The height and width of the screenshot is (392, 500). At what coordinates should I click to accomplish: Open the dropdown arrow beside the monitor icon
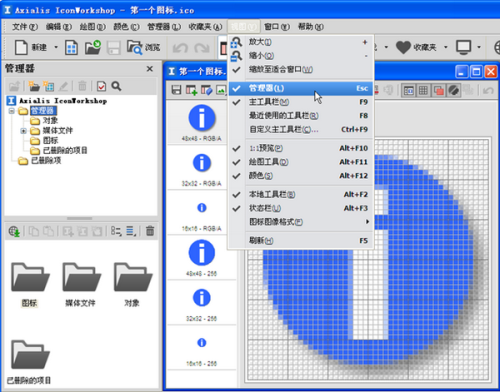479,47
